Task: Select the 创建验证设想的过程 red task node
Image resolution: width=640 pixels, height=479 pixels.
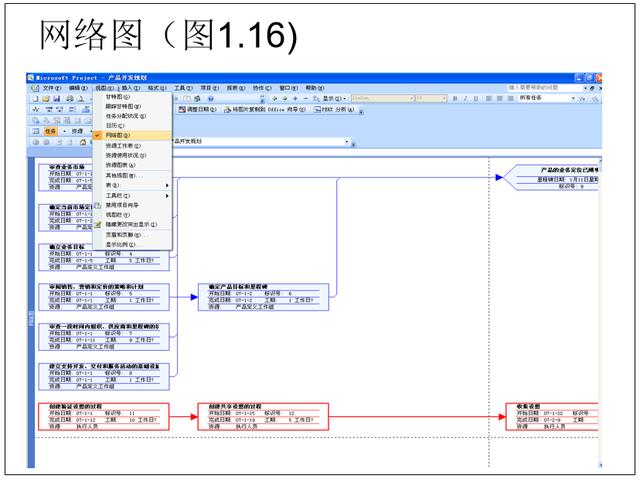Action: point(104,417)
